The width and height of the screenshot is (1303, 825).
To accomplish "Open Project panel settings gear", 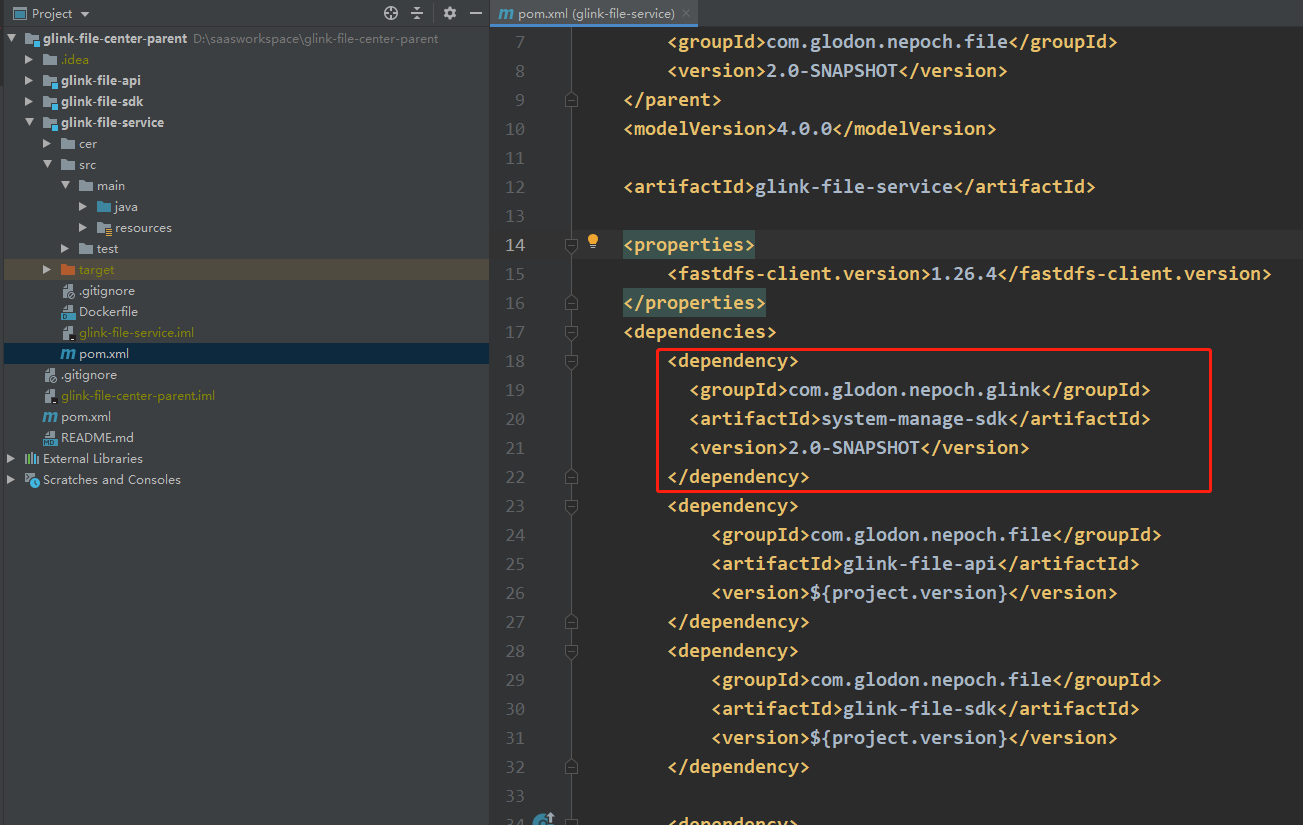I will coord(450,13).
